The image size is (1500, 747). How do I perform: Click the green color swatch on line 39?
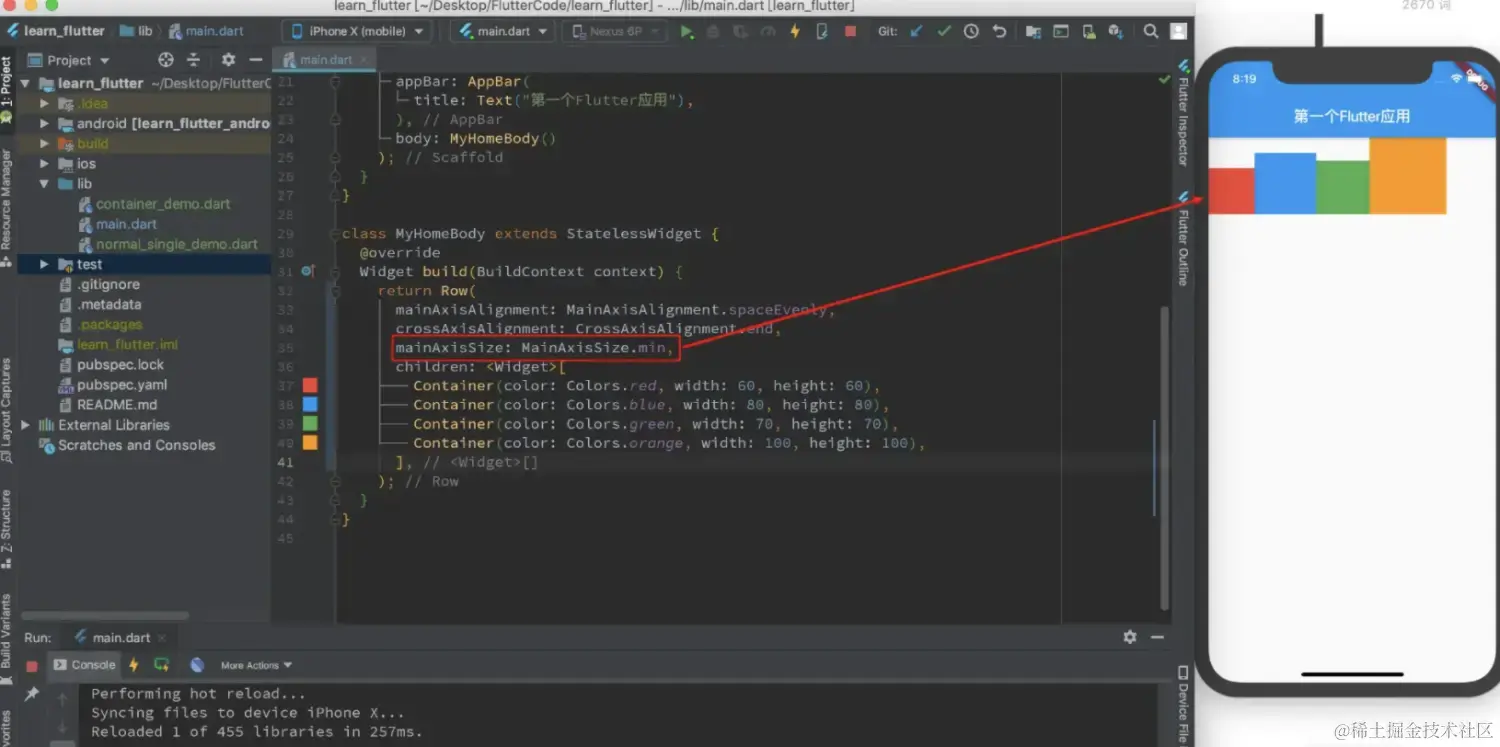(x=310, y=424)
